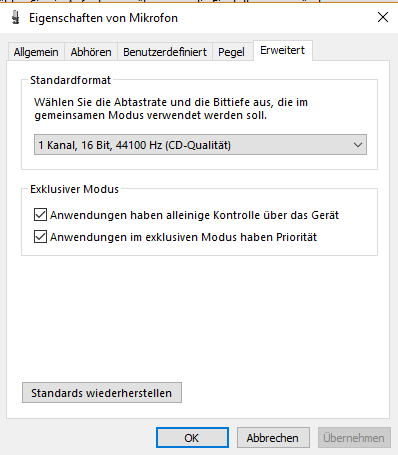Click the chevron arrow of Standardformat dropdown
398x455 pixels.
tap(358, 145)
